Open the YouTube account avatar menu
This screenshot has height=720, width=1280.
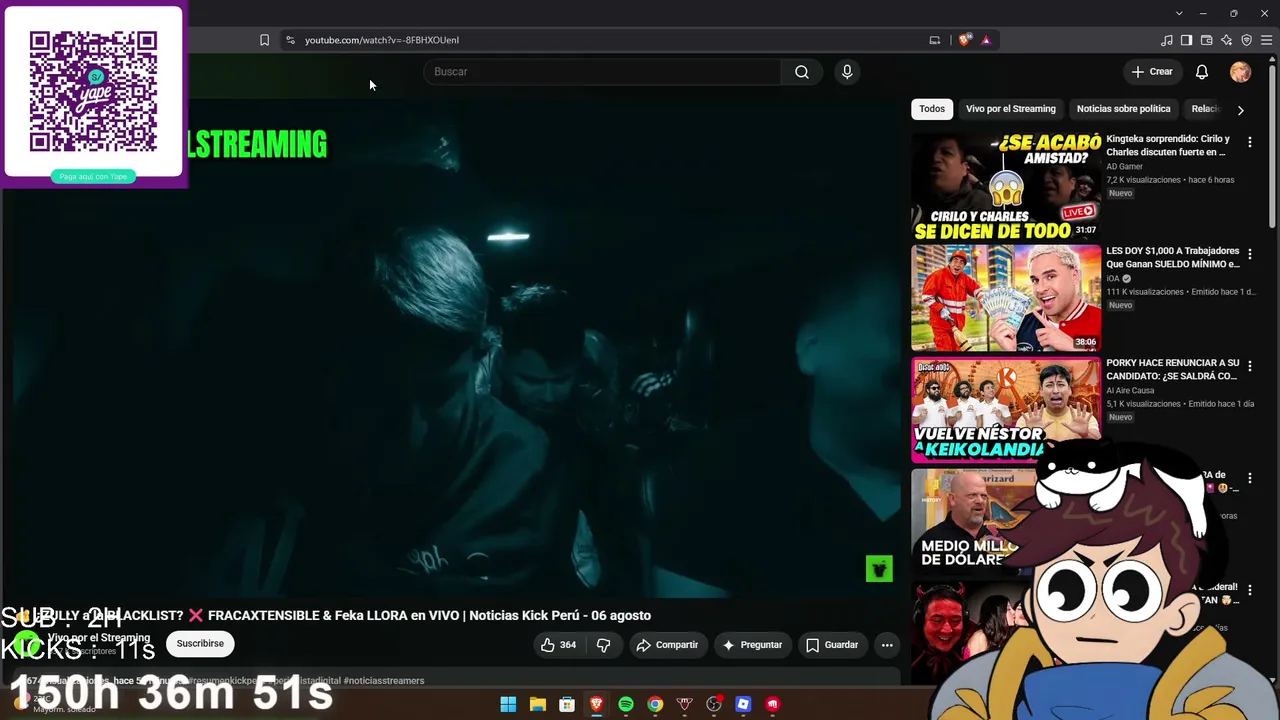[1240, 72]
